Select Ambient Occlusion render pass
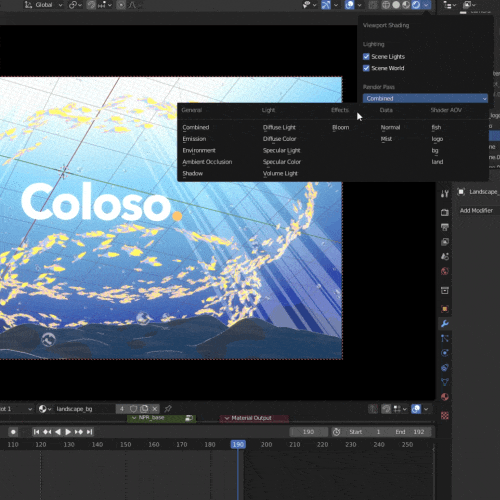Screen dimensions: 500x500 click(x=207, y=162)
